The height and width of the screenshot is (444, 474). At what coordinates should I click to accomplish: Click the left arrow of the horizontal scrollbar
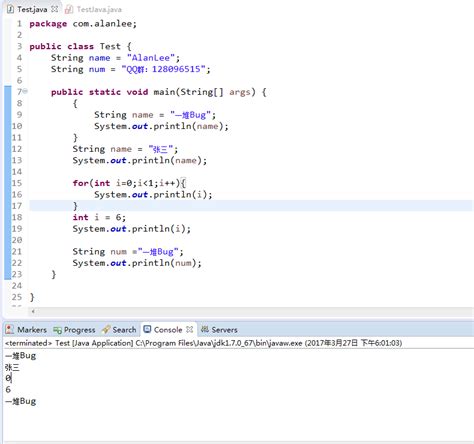[x=33, y=311]
